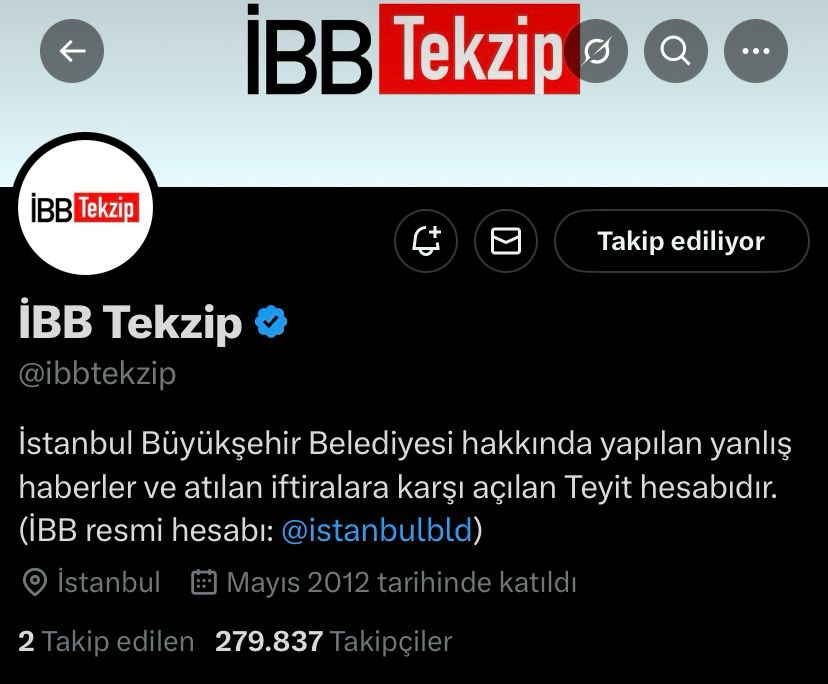Click the location pin icon

pyautogui.click(x=35, y=583)
